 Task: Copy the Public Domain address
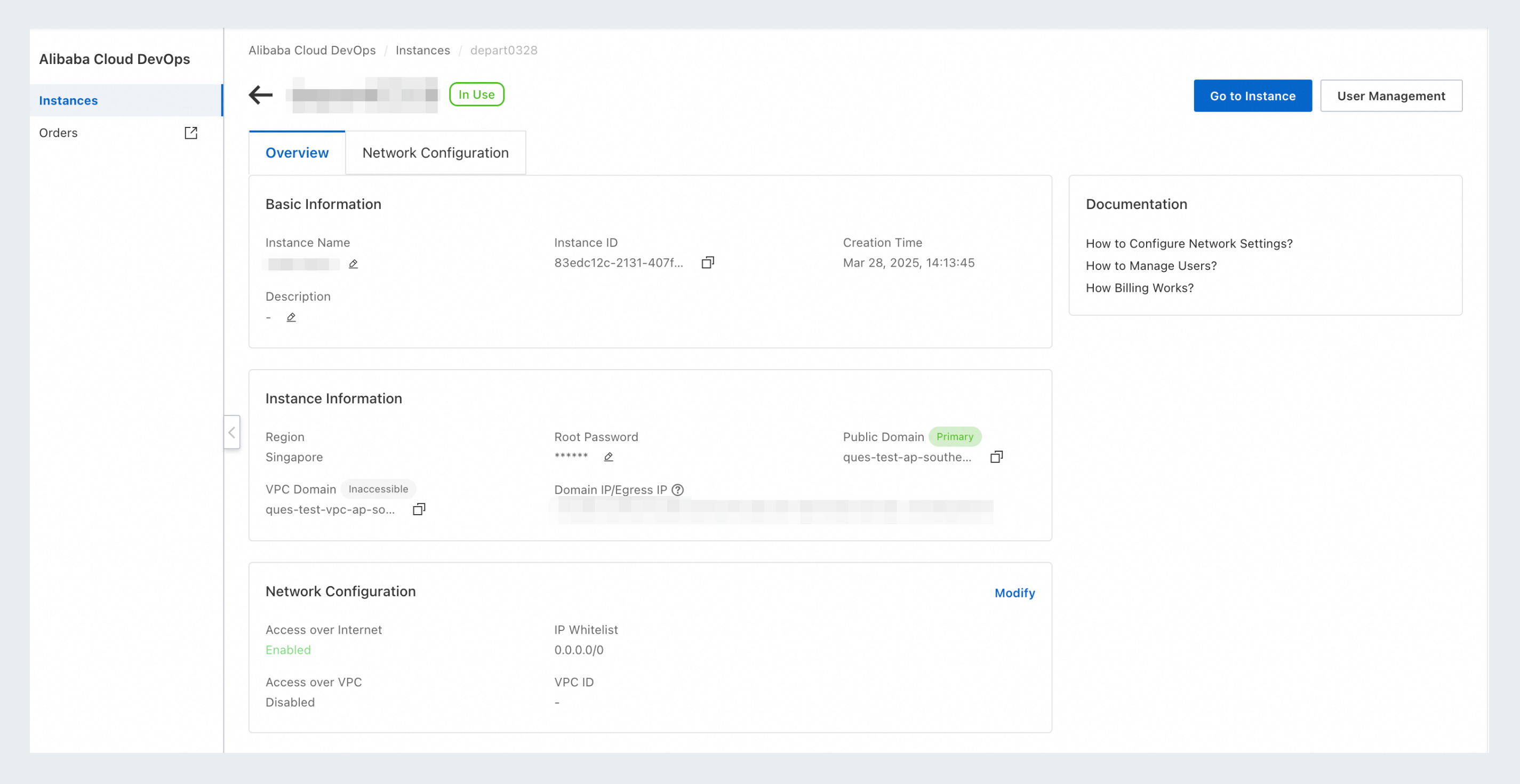point(996,457)
